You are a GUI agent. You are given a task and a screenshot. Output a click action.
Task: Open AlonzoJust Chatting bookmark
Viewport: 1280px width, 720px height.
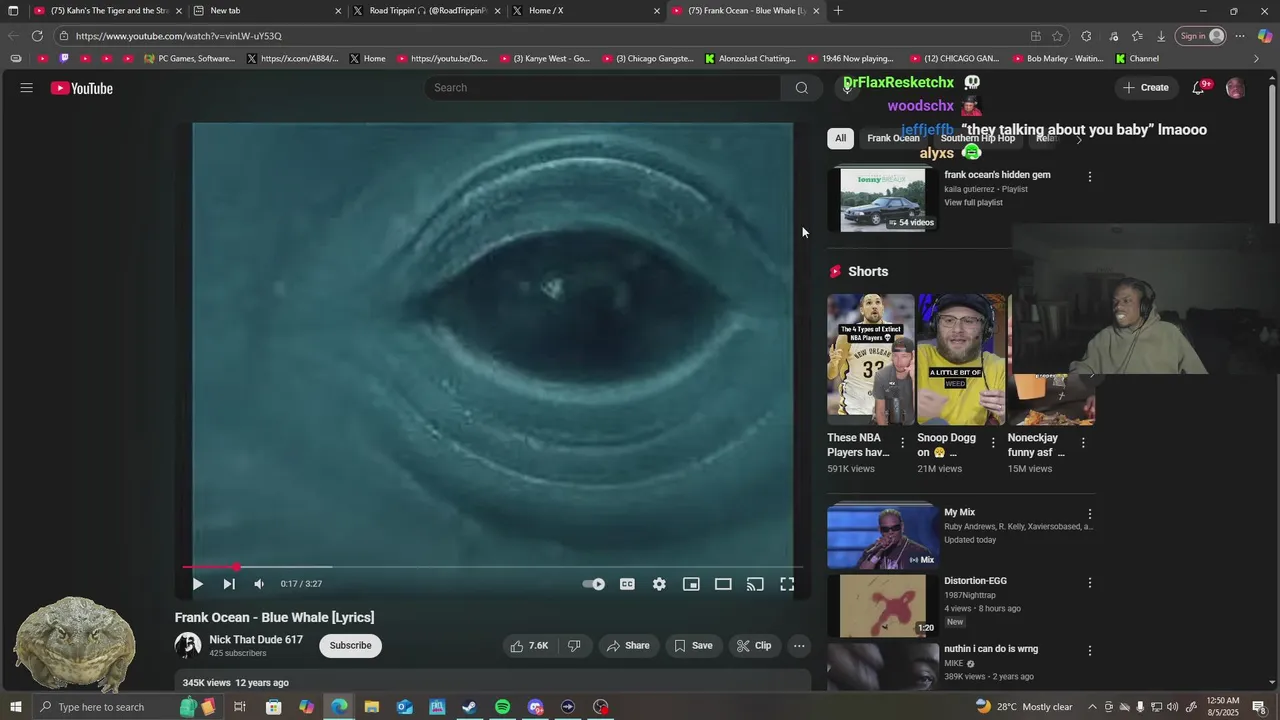(x=750, y=59)
